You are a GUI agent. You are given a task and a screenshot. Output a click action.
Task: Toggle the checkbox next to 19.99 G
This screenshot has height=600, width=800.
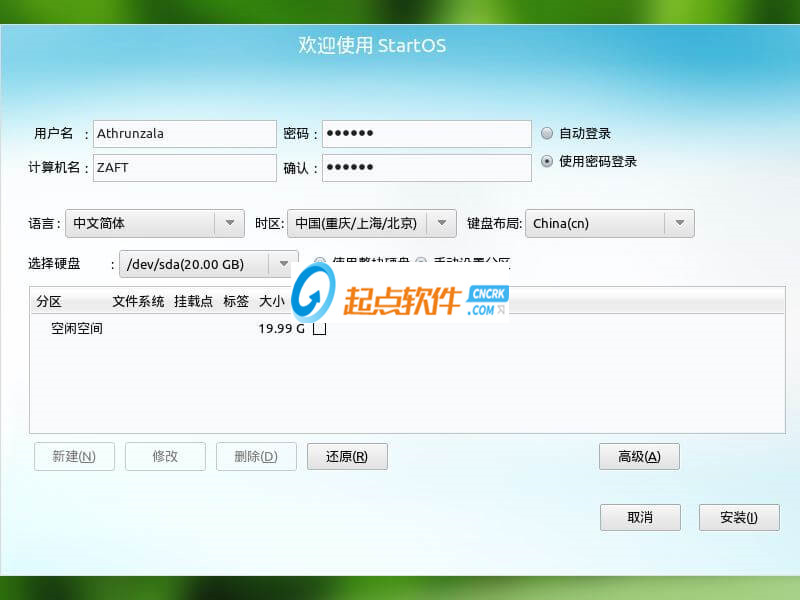(x=319, y=329)
